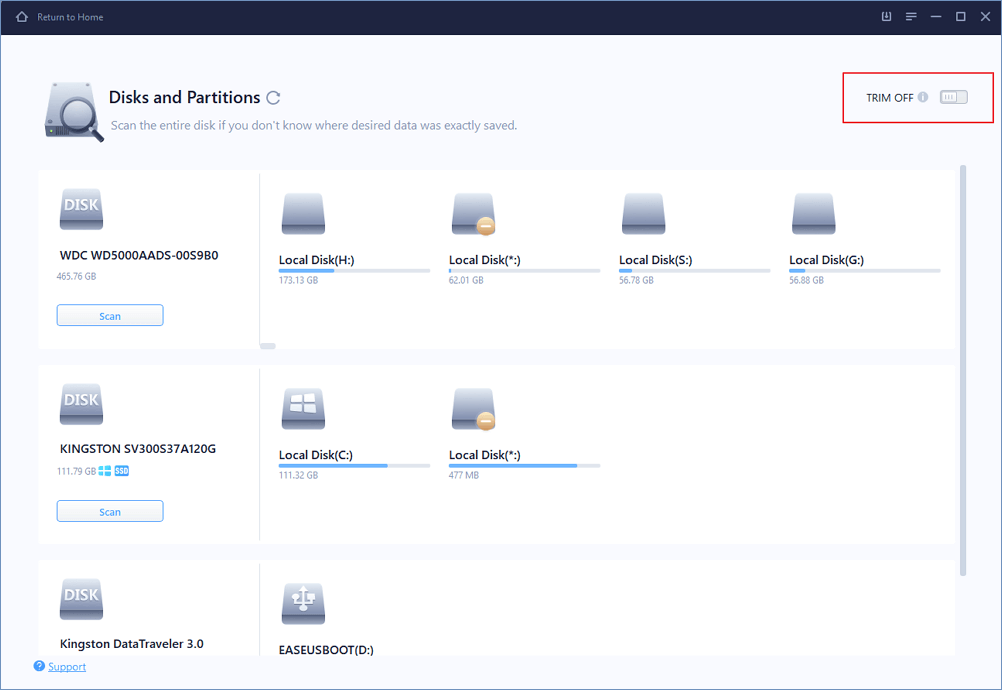Click Return to Home text
The image size is (1002, 690).
[x=70, y=17]
